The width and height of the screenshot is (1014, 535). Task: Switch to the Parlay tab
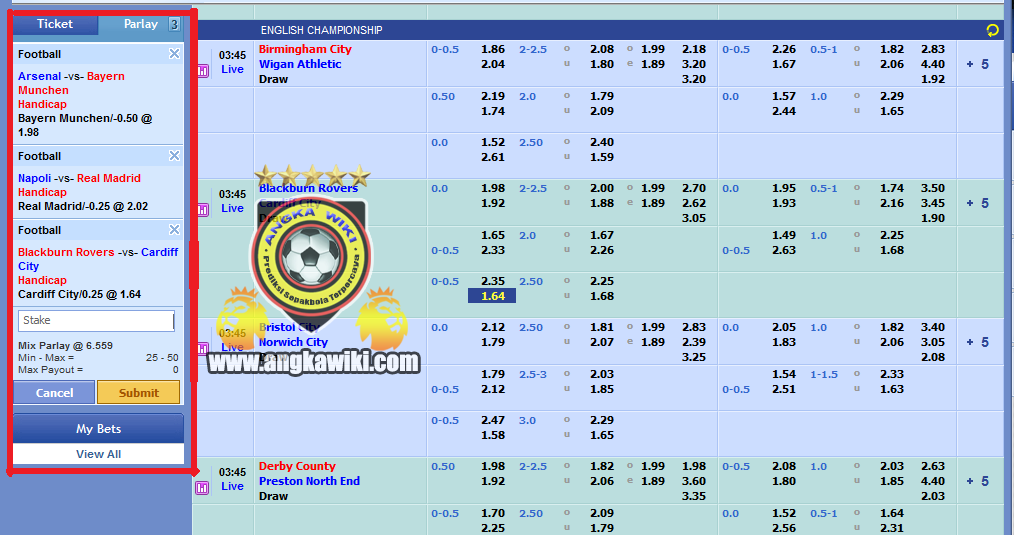click(141, 24)
